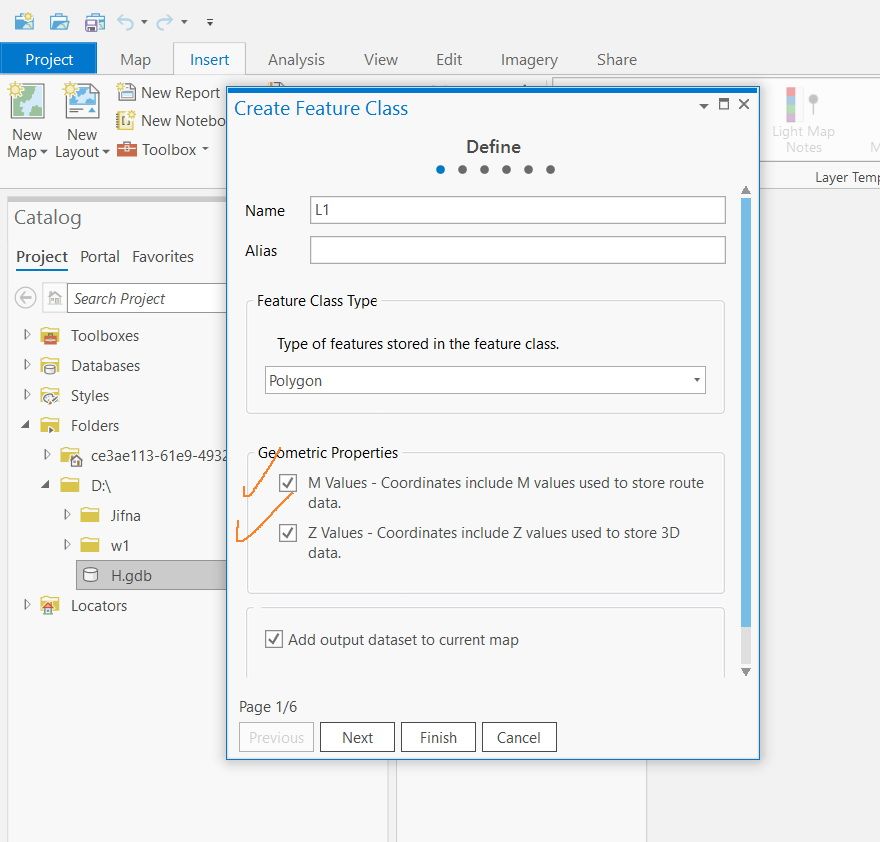The height and width of the screenshot is (842, 880).
Task: Switch to the Map ribbon tab
Action: 135,60
